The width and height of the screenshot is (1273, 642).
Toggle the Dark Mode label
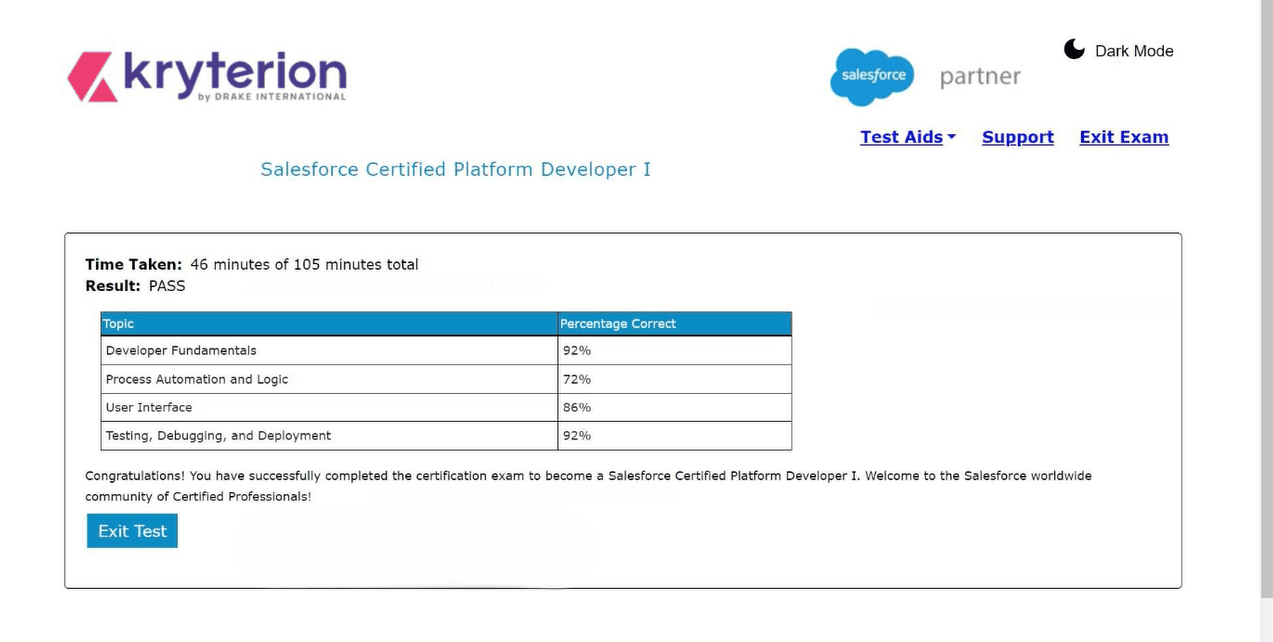1134,51
